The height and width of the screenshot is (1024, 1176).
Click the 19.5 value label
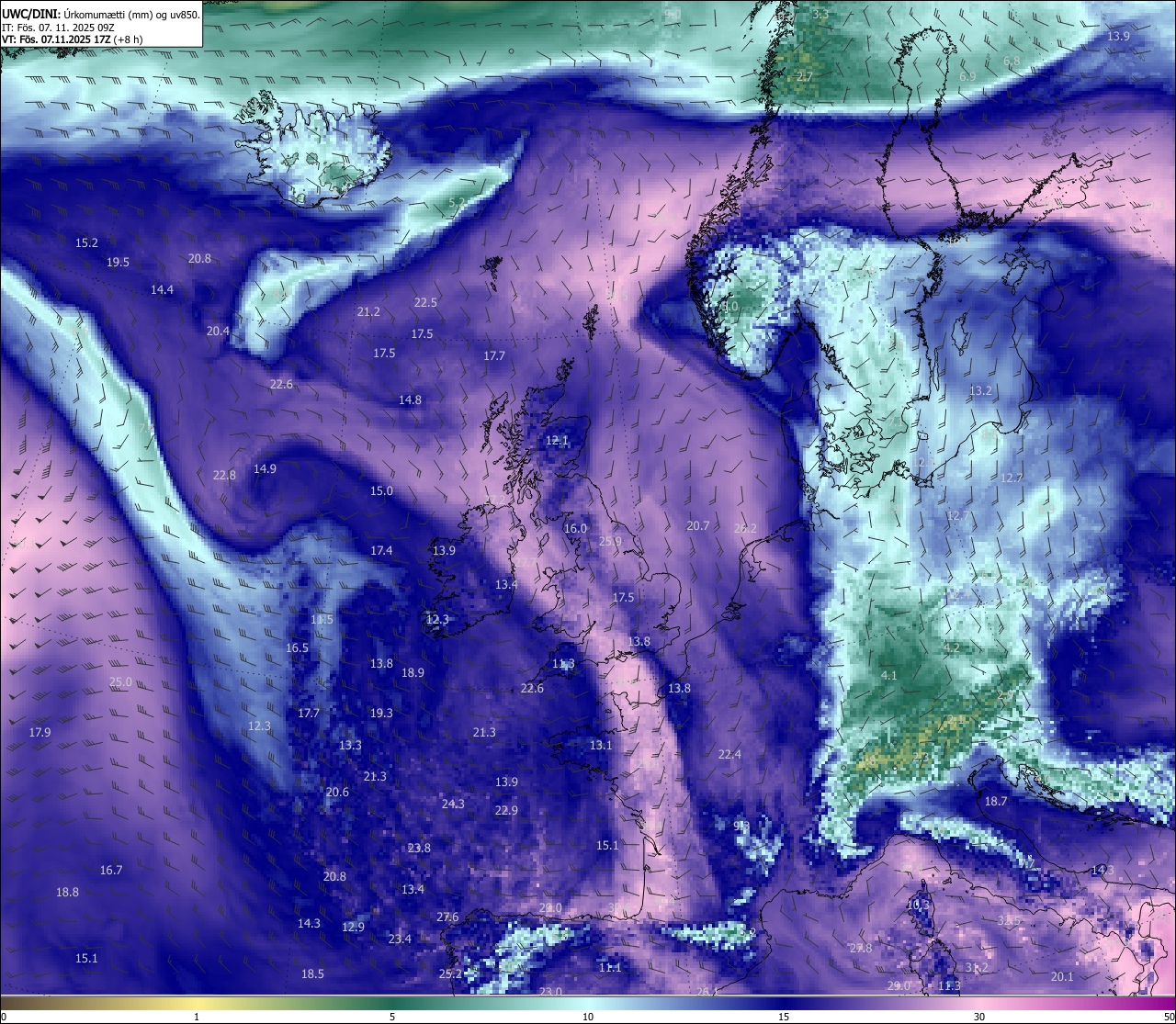pos(118,263)
